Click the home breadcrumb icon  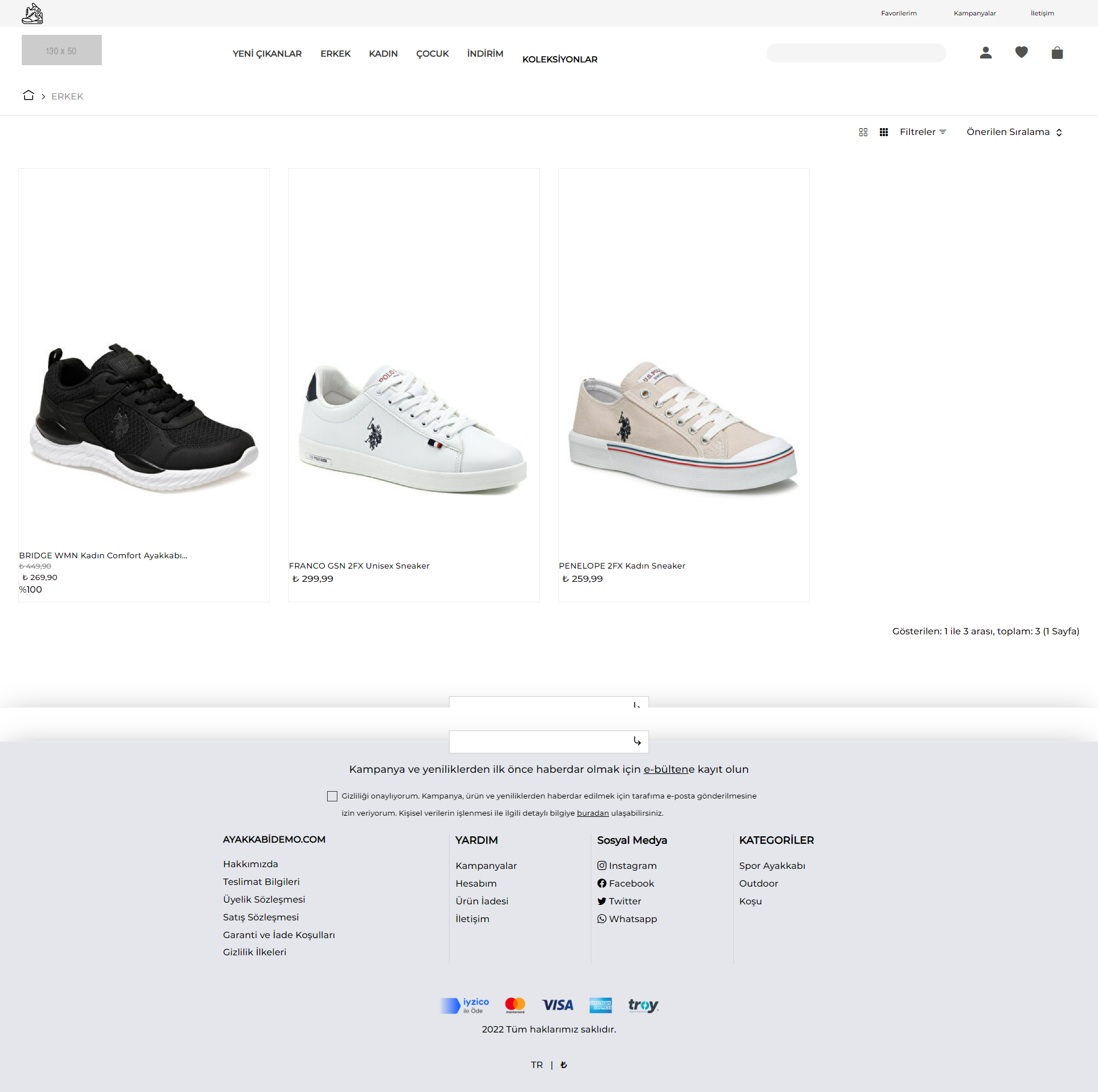point(29,96)
